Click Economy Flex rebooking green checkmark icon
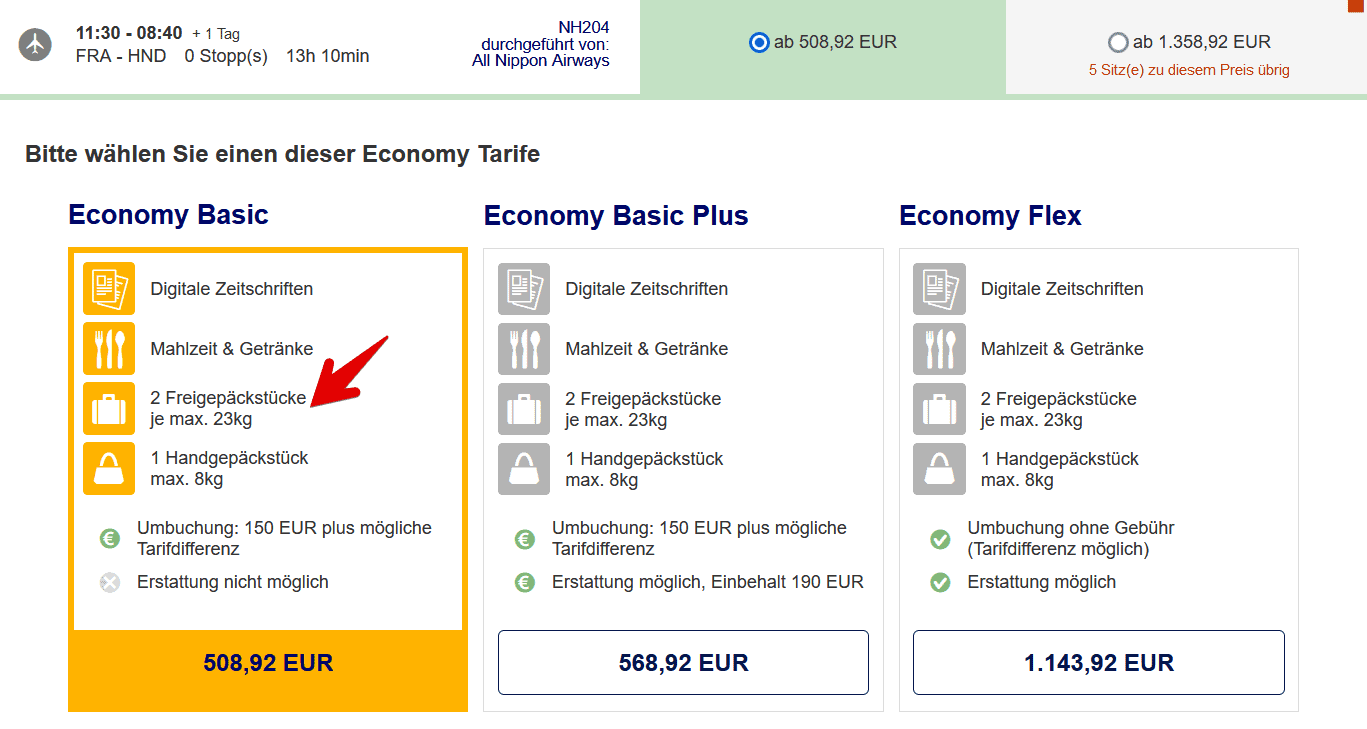This screenshot has width=1367, height=729. (940, 539)
